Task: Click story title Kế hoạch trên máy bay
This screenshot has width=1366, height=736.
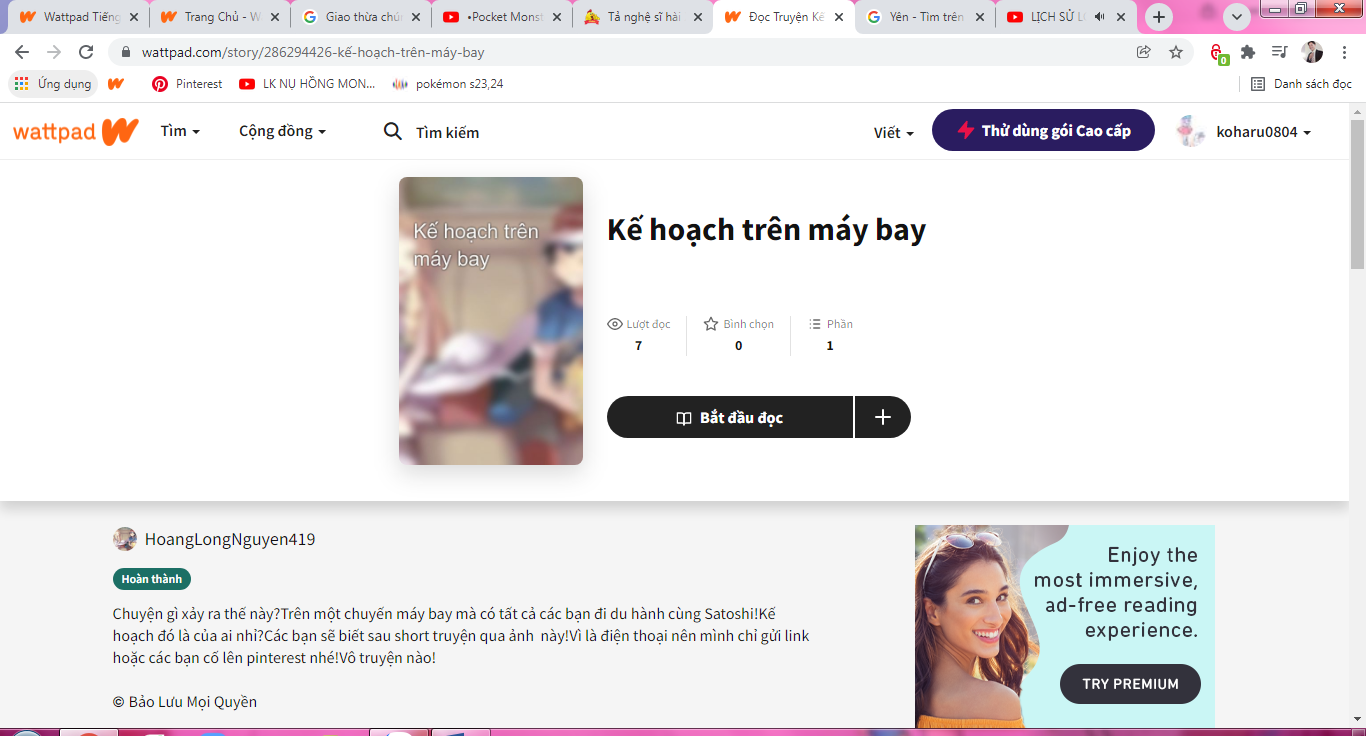Action: [x=766, y=229]
